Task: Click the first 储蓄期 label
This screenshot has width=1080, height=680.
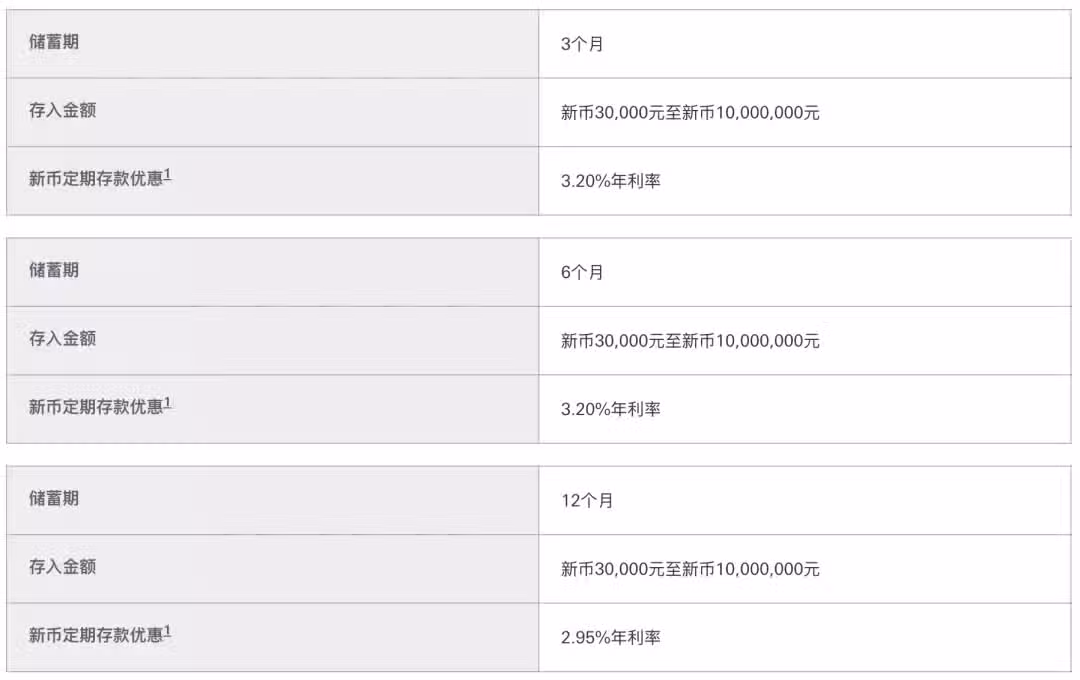Action: tap(54, 42)
